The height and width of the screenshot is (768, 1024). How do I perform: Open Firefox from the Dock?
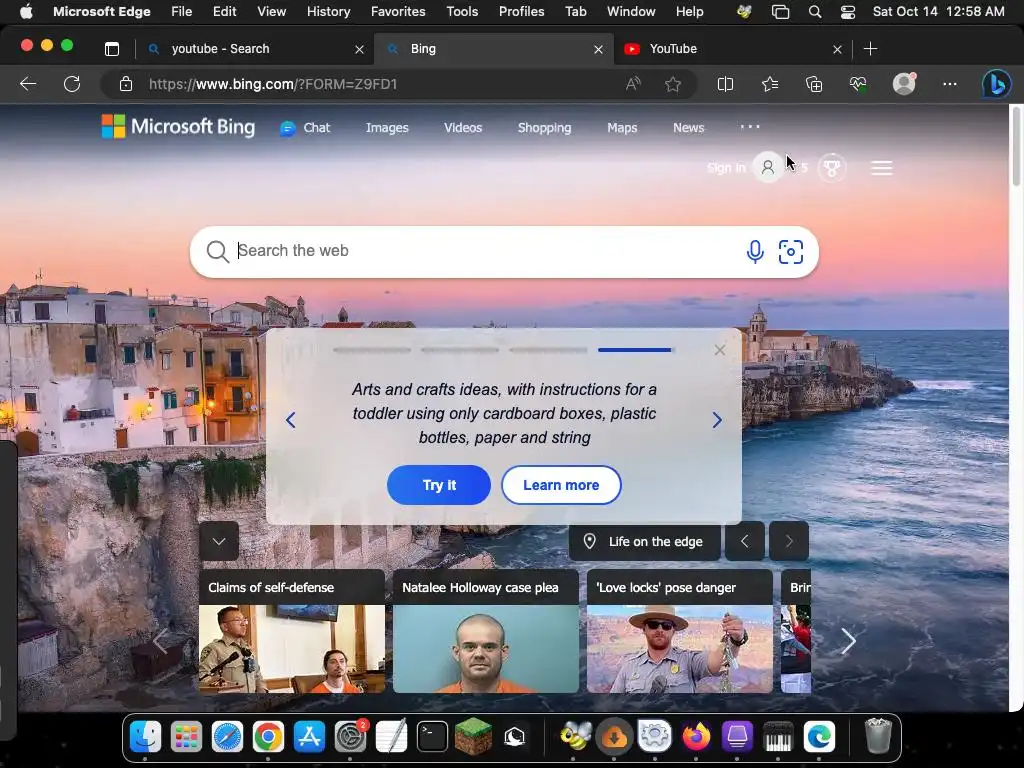(696, 737)
